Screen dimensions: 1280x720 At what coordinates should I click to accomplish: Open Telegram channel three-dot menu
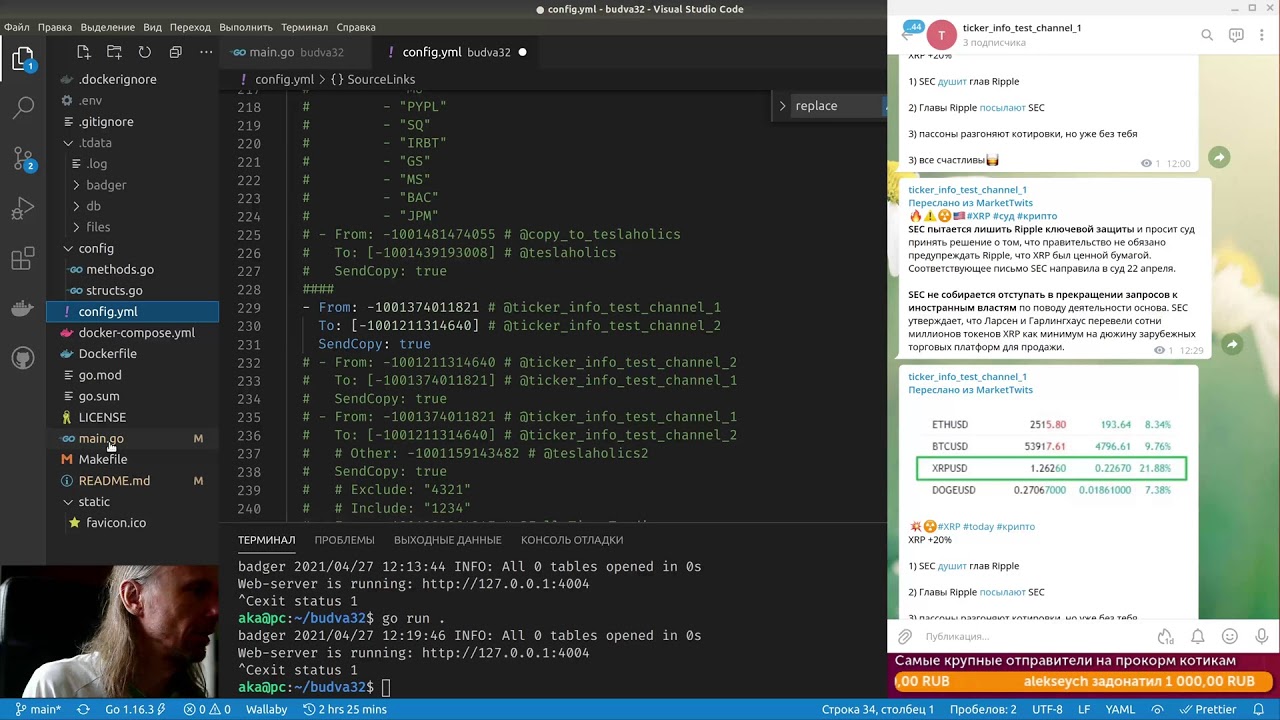coord(1263,35)
